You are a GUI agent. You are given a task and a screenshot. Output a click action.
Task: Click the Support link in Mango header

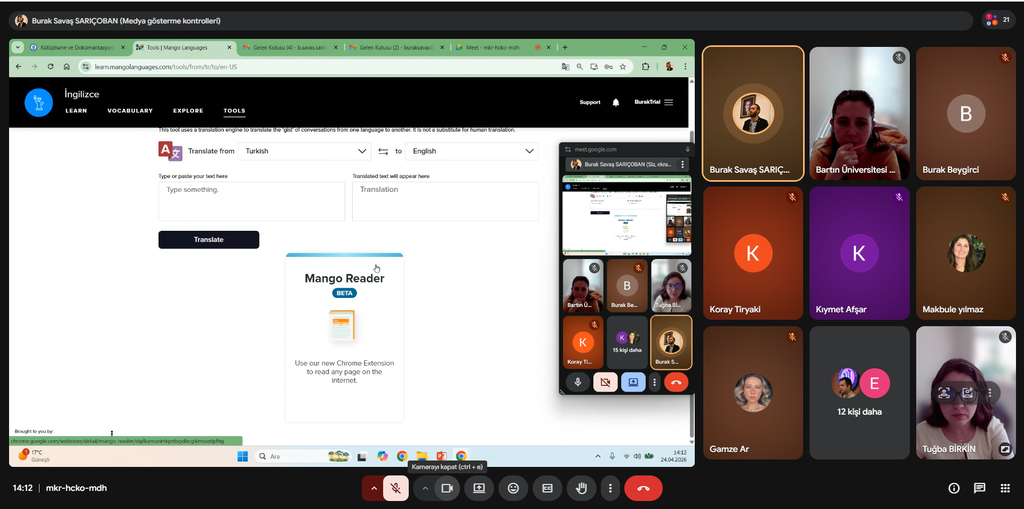590,102
